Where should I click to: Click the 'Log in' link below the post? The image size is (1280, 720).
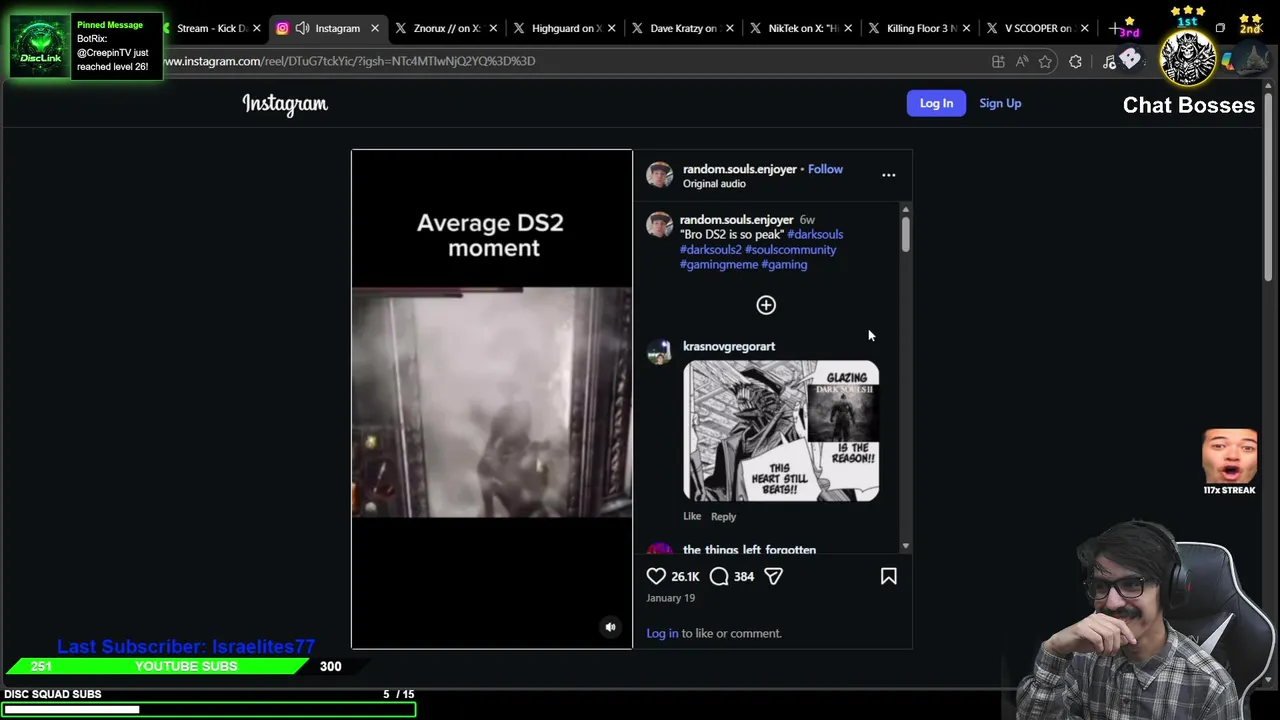coord(662,633)
